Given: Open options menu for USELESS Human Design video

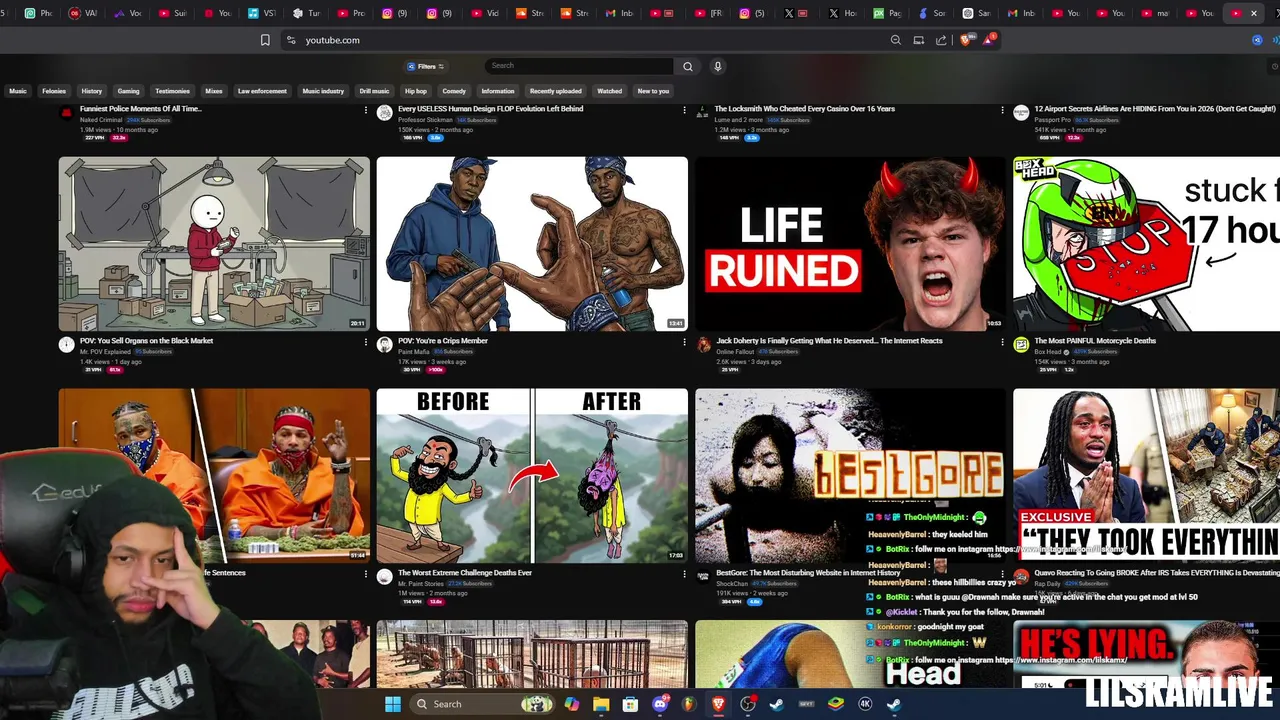Looking at the screenshot, I should pos(684,110).
